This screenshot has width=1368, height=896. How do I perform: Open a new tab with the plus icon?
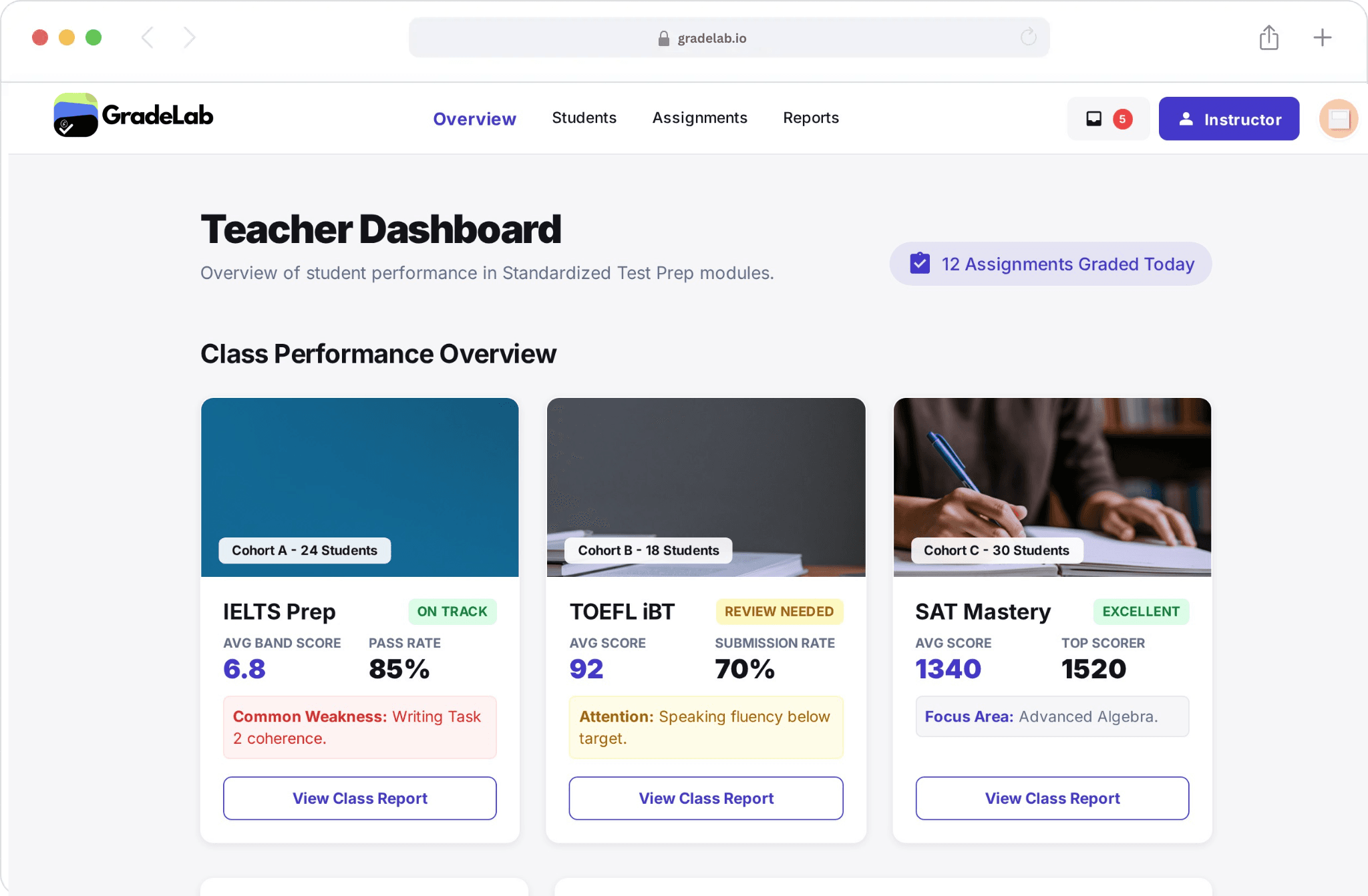[1323, 37]
